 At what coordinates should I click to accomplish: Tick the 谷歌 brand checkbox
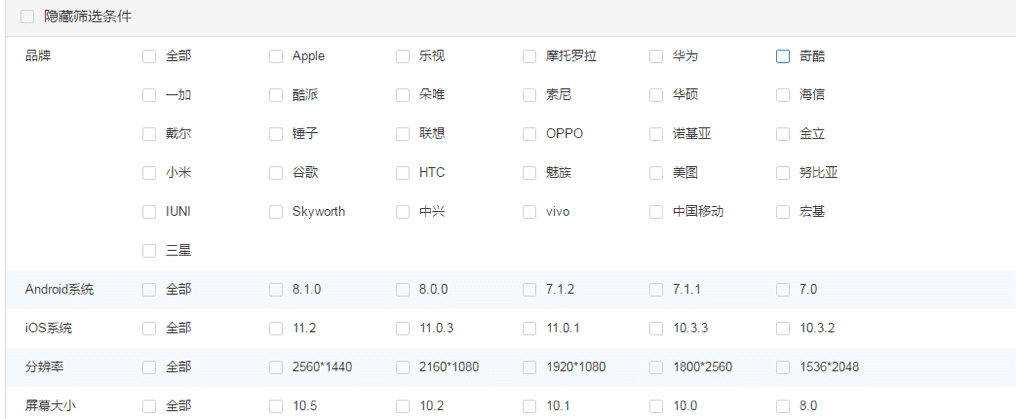(x=276, y=173)
